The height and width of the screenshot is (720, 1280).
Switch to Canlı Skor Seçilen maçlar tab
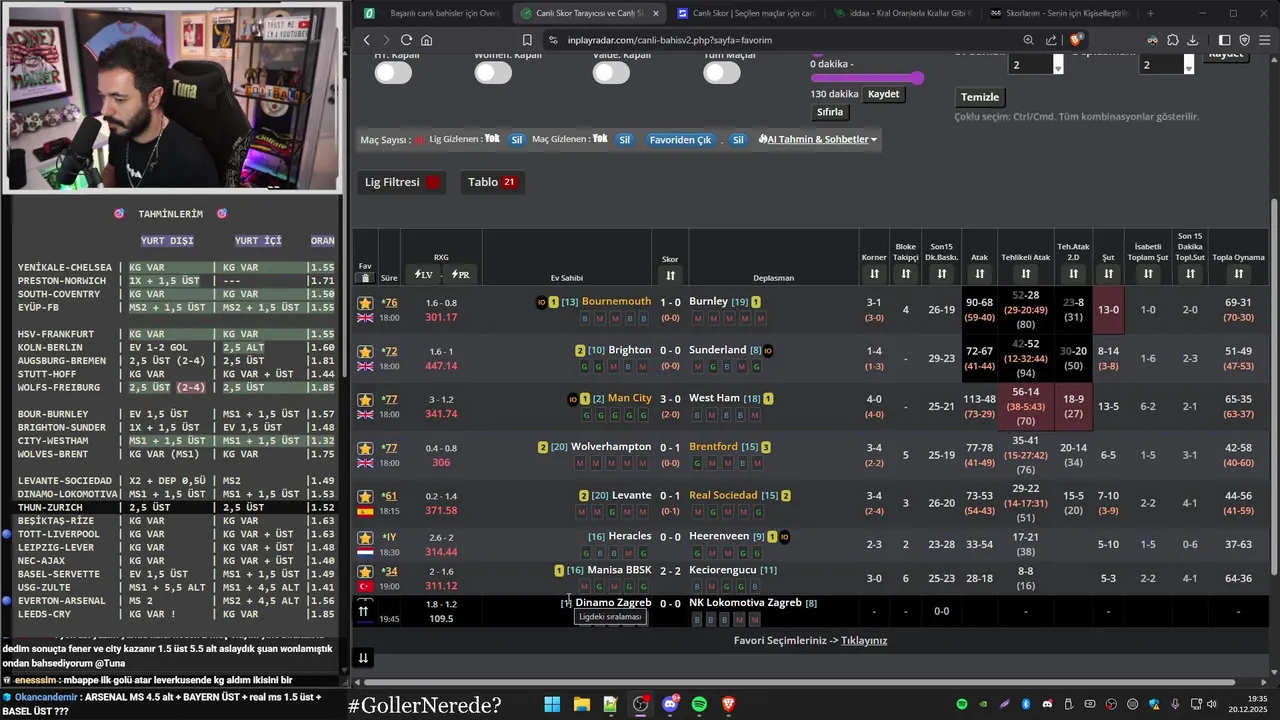[x=746, y=13]
